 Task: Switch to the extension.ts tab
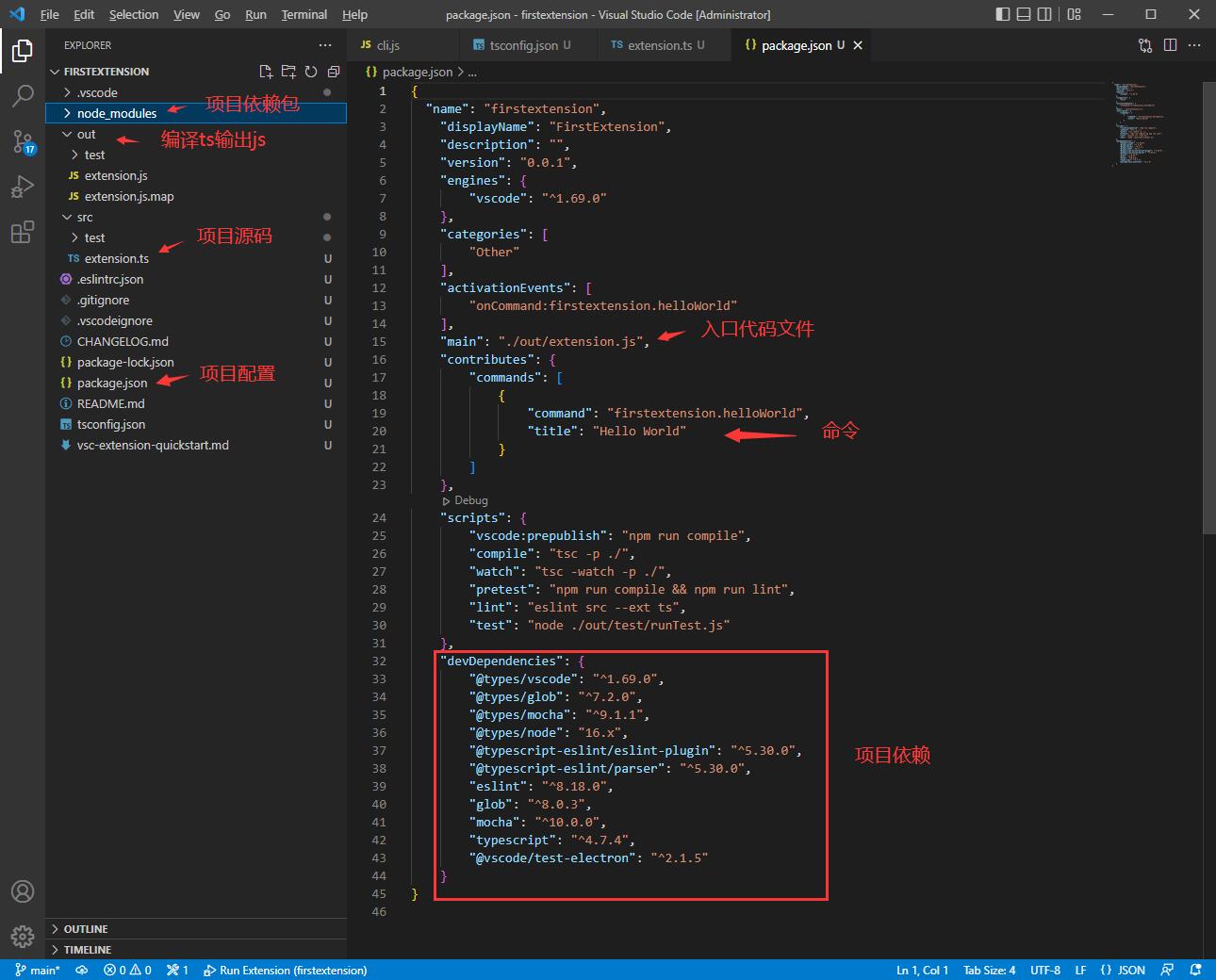(x=665, y=45)
